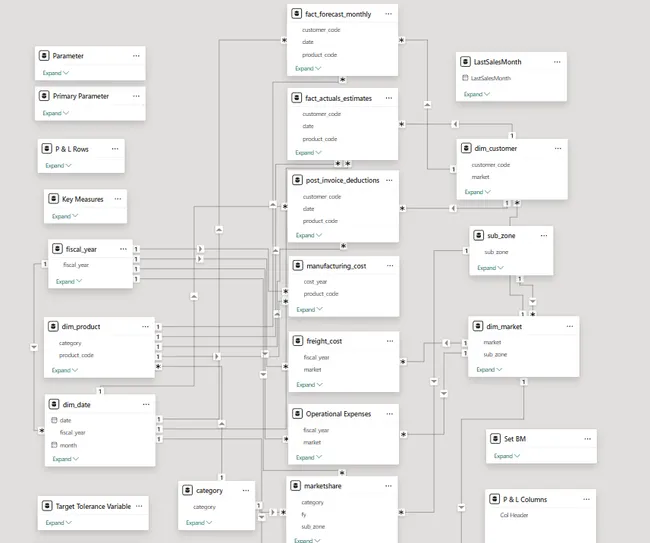Viewport: 650px width, 543px height.
Task: Expand the Set BM table
Action: click(507, 456)
